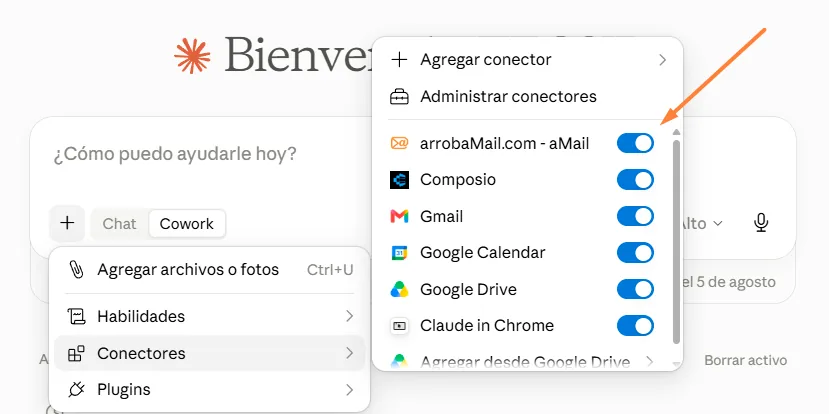
Task: Click the Plugins plug icon
Action: (x=76, y=390)
